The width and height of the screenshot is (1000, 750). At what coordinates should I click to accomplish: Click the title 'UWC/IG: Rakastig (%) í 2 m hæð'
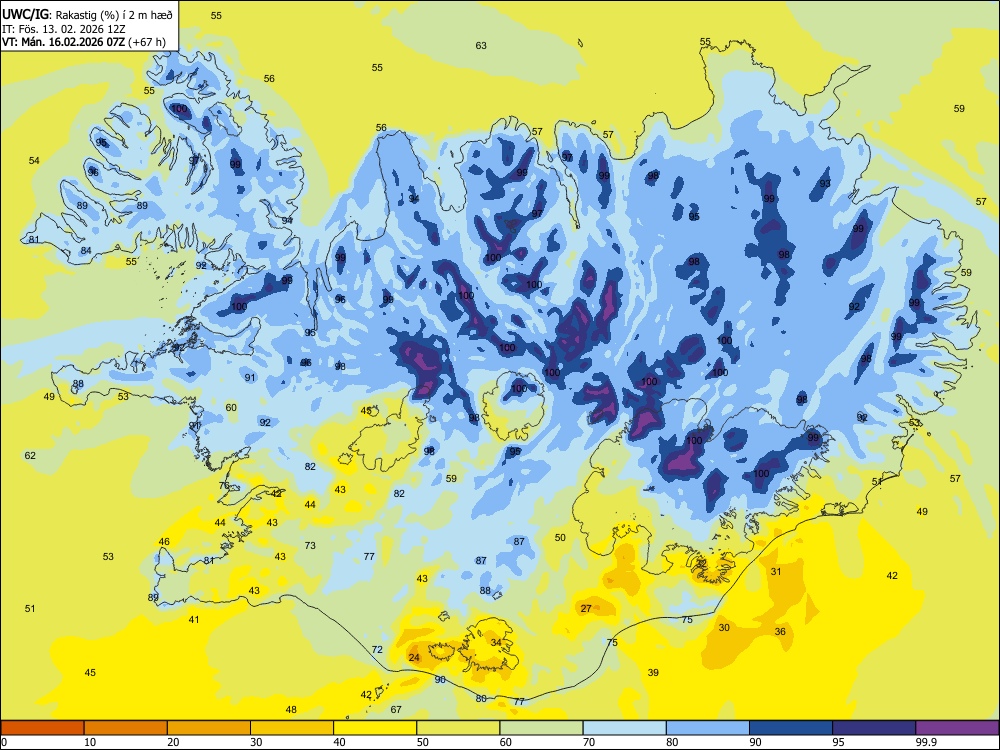[87, 14]
